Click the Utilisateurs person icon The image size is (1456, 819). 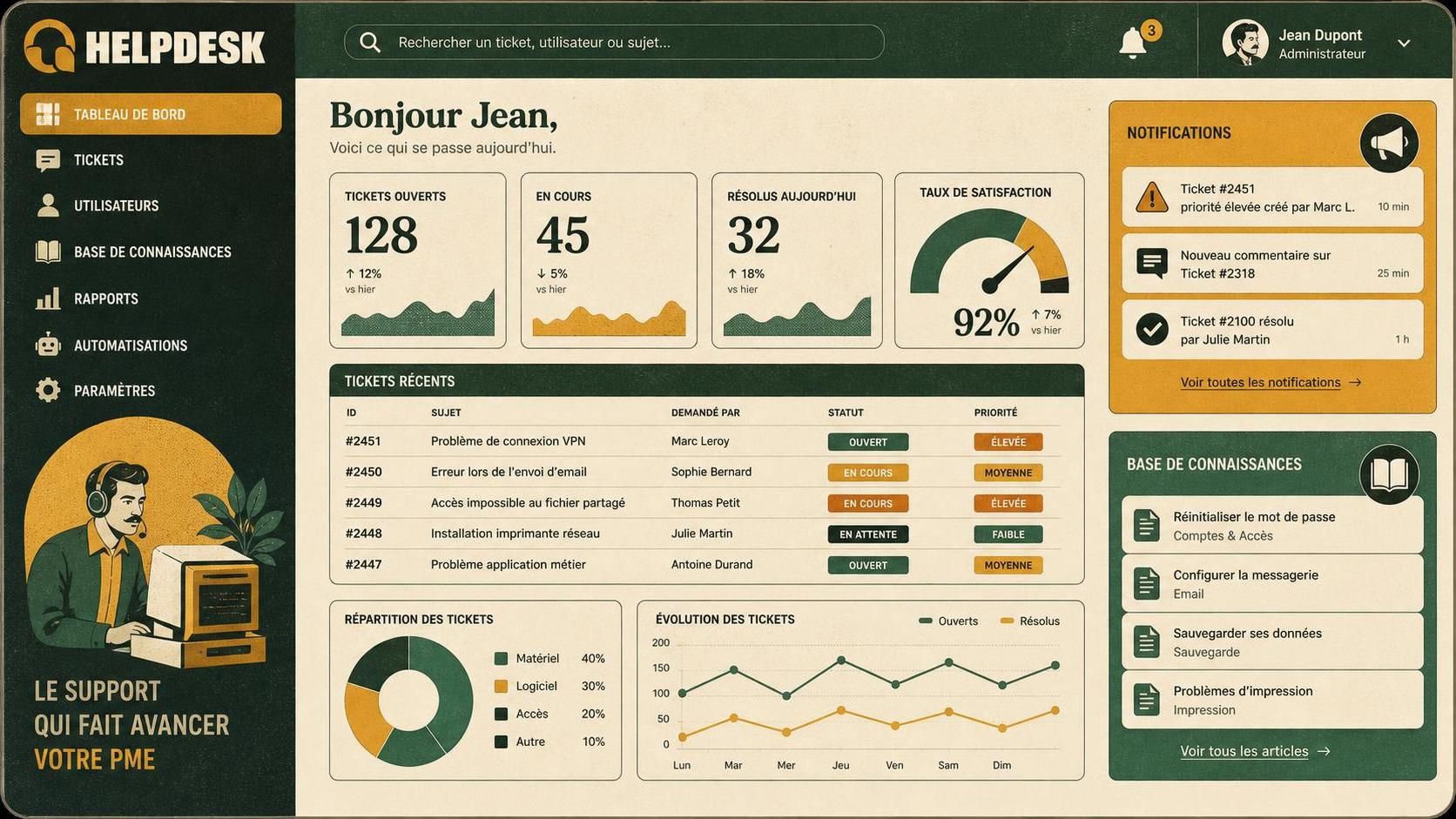click(x=48, y=205)
